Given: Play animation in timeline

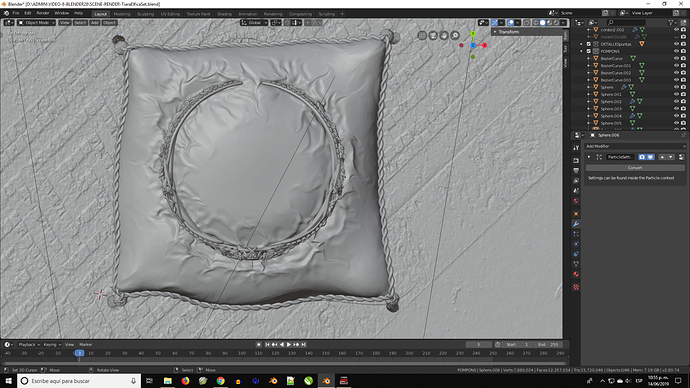Looking at the screenshot, I should tap(289, 344).
